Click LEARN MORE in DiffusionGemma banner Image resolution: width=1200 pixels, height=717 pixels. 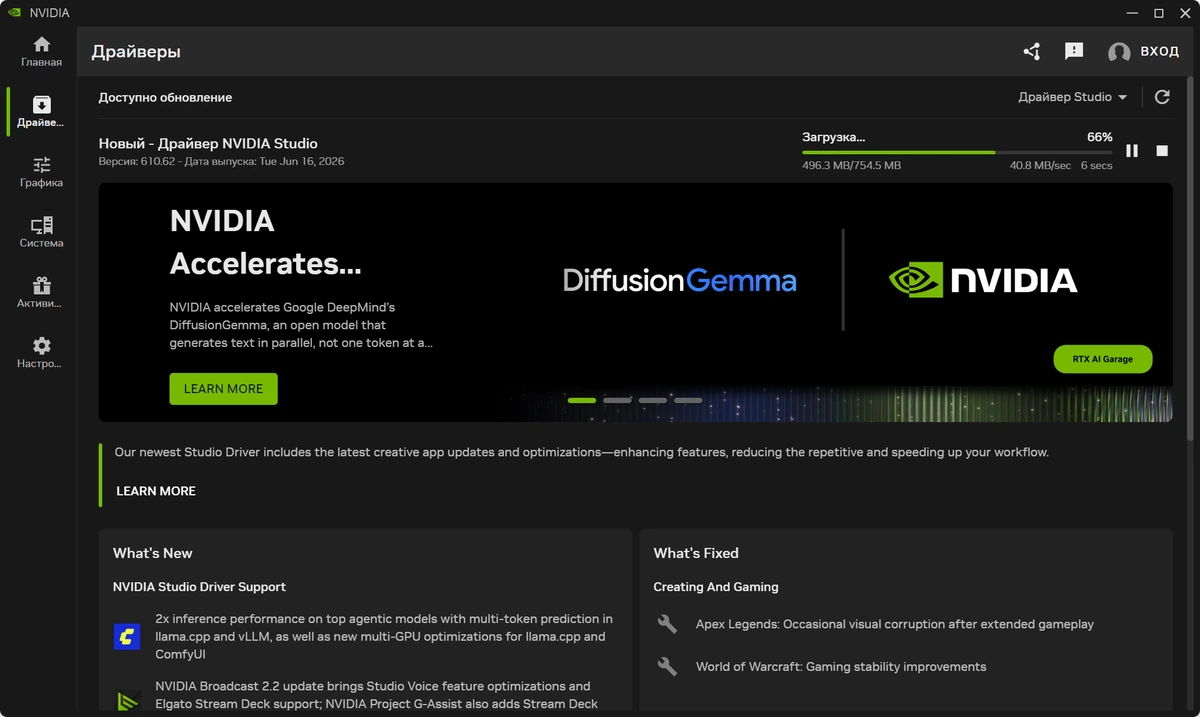tap(223, 389)
